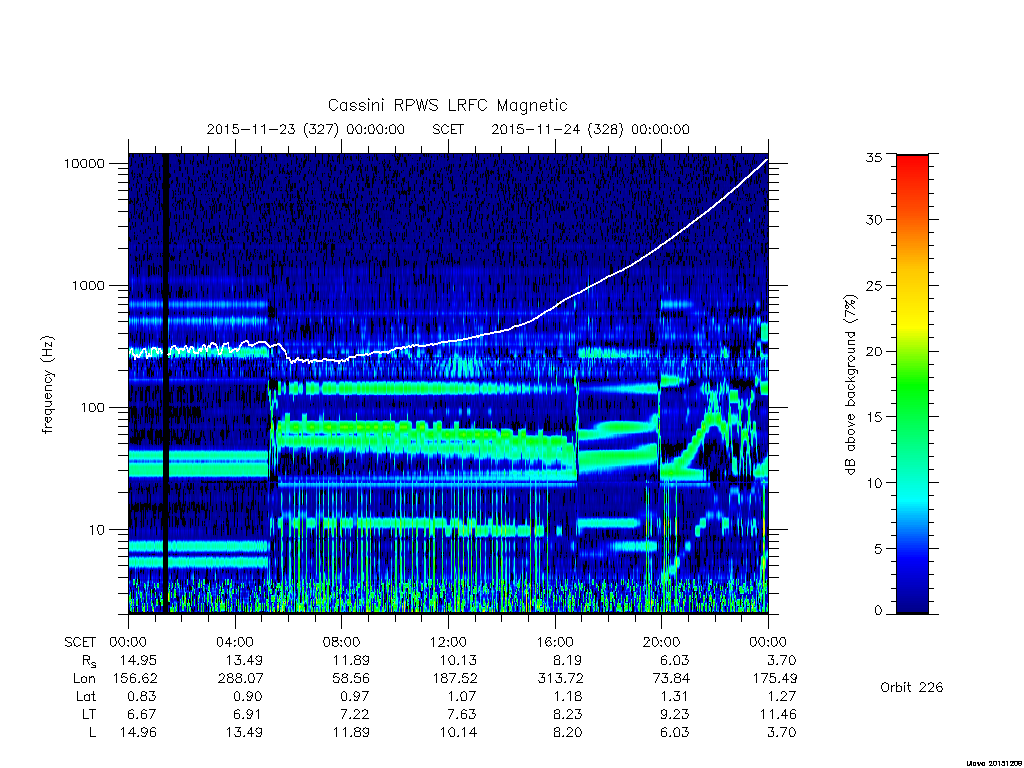The height and width of the screenshot is (768, 1024).
Task: Click the LT value "8.23"
Action: [568, 714]
